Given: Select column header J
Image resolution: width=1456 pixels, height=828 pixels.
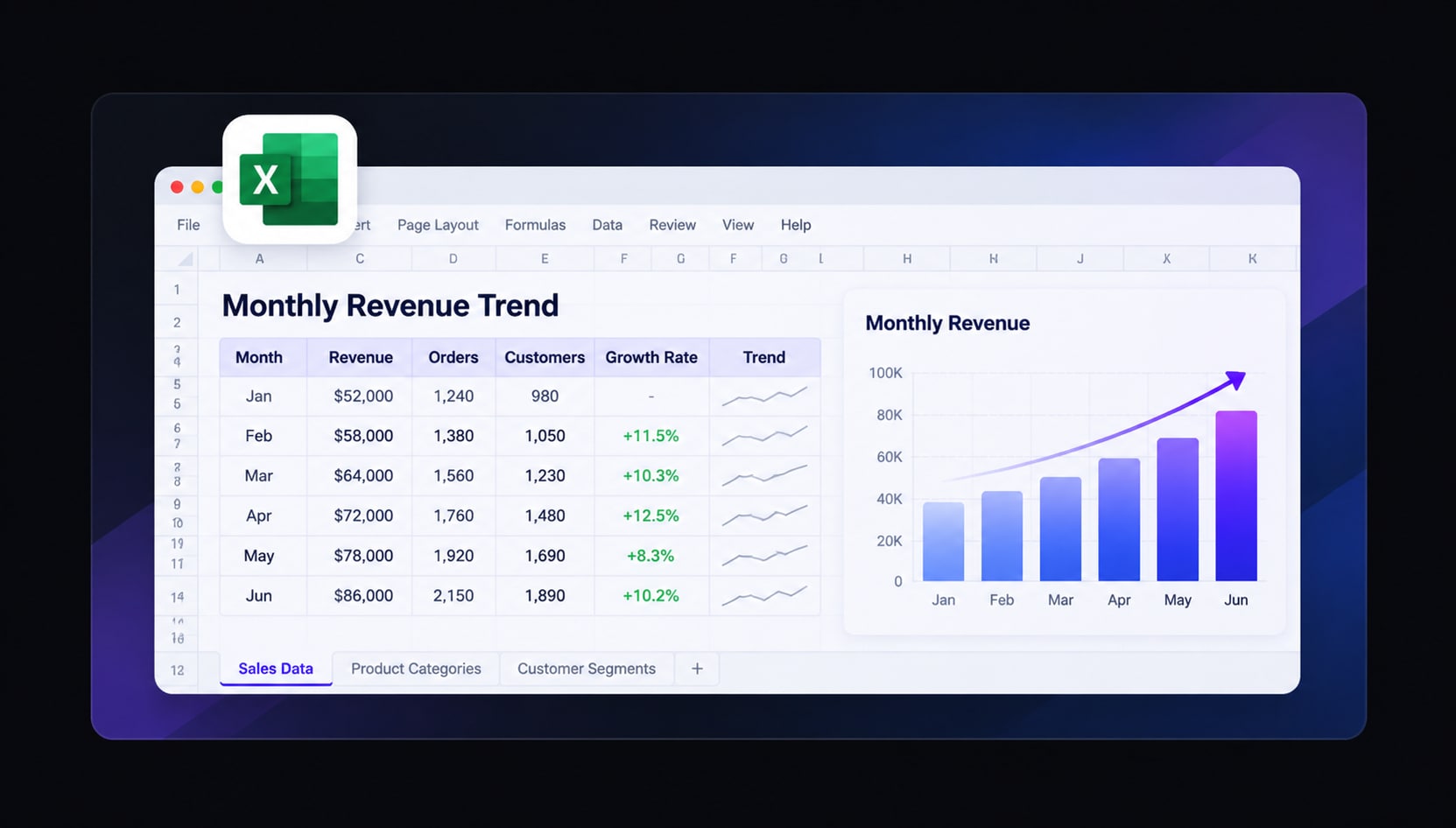Looking at the screenshot, I should (x=1080, y=259).
